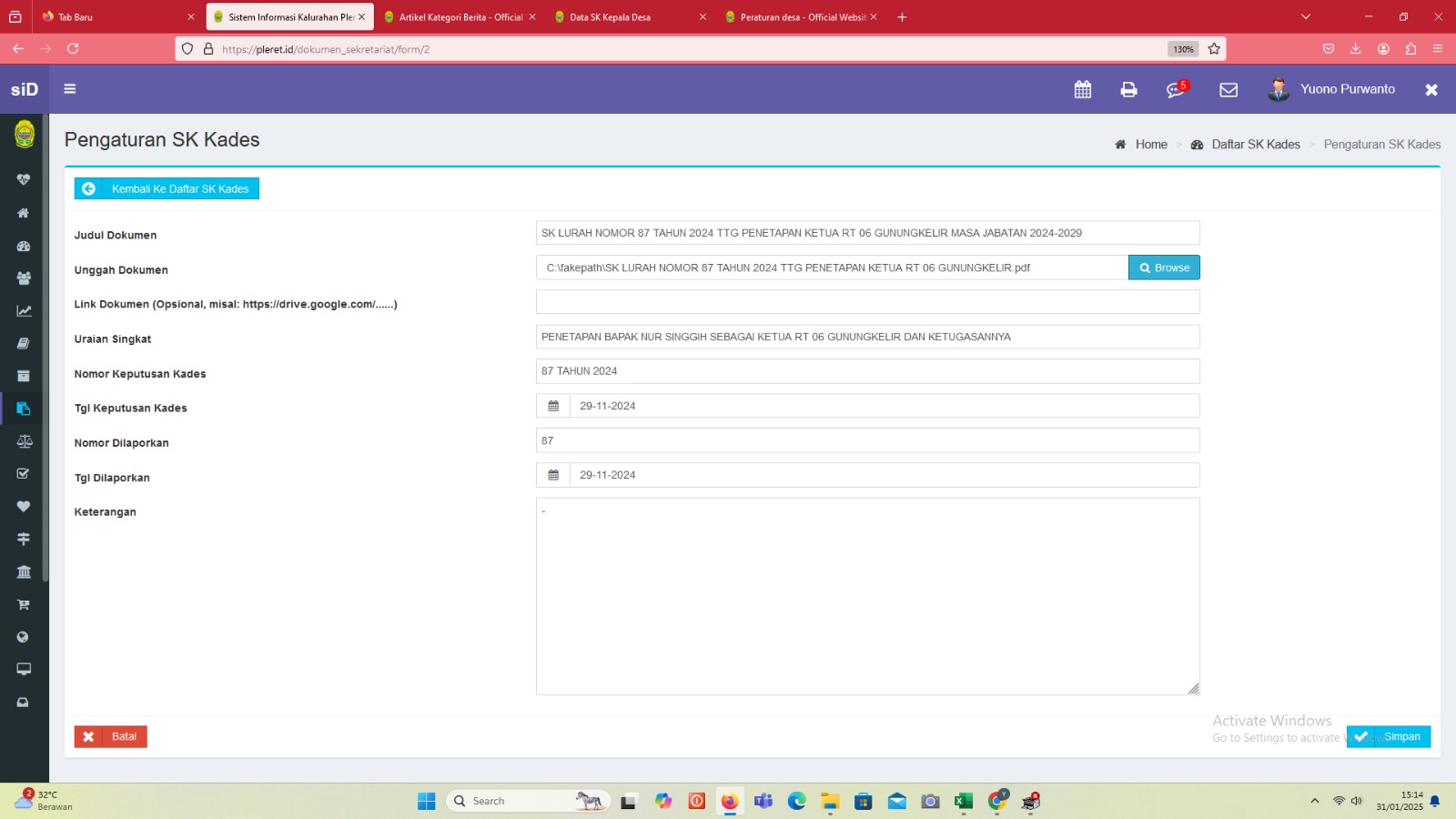The height and width of the screenshot is (819, 1456).
Task: Open the browser tab list dropdown arrow
Action: tap(1306, 16)
